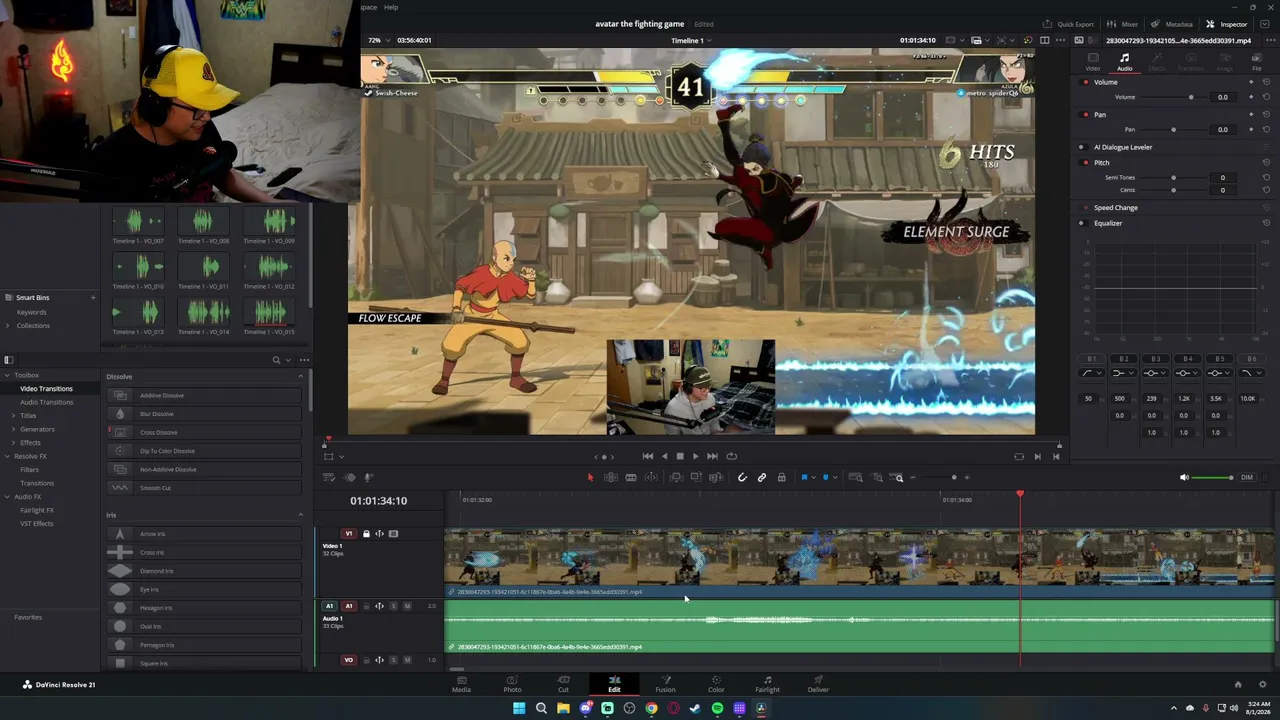
Task: Open the Fairlight page
Action: coord(767,684)
